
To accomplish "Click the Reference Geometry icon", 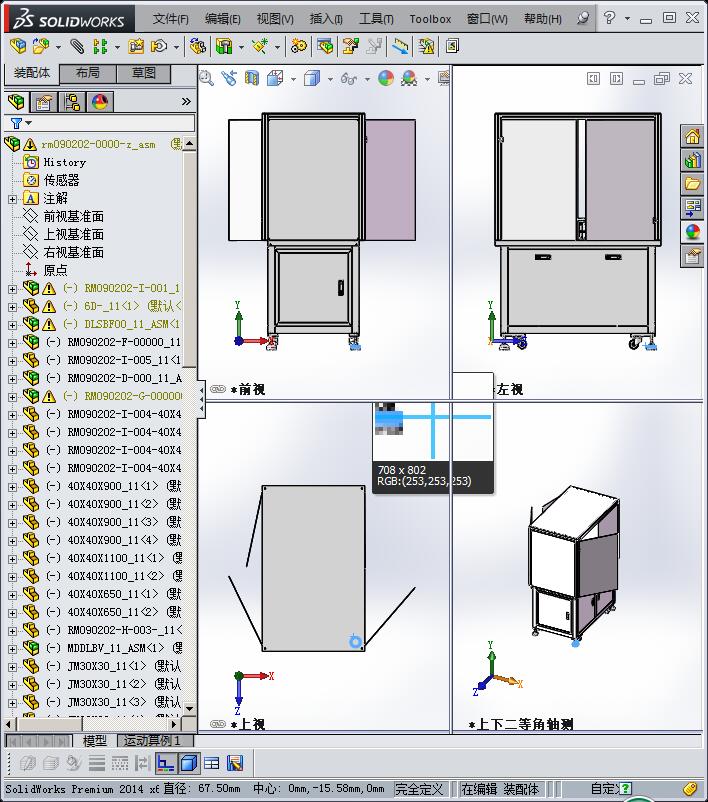I will coord(260,47).
